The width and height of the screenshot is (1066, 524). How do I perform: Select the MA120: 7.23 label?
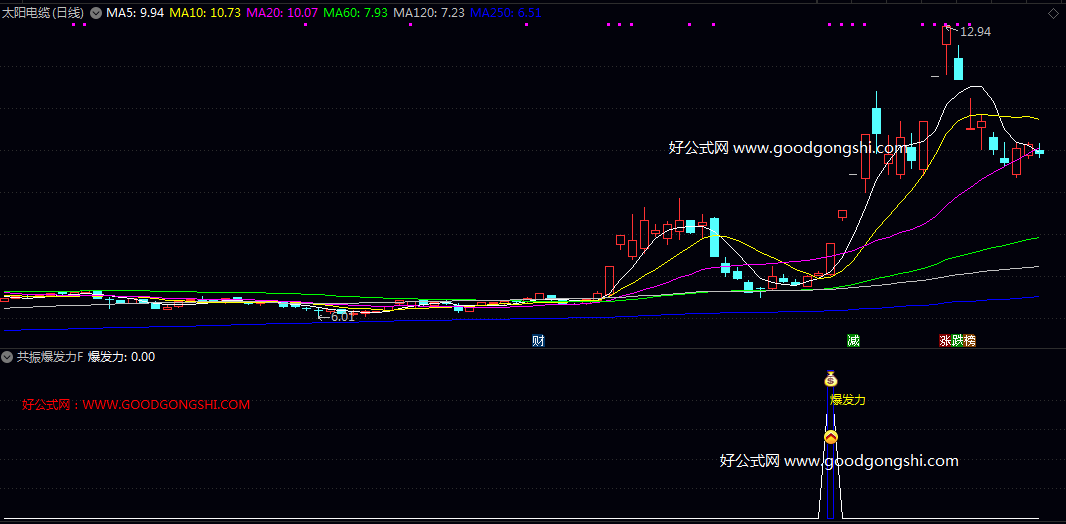(428, 12)
